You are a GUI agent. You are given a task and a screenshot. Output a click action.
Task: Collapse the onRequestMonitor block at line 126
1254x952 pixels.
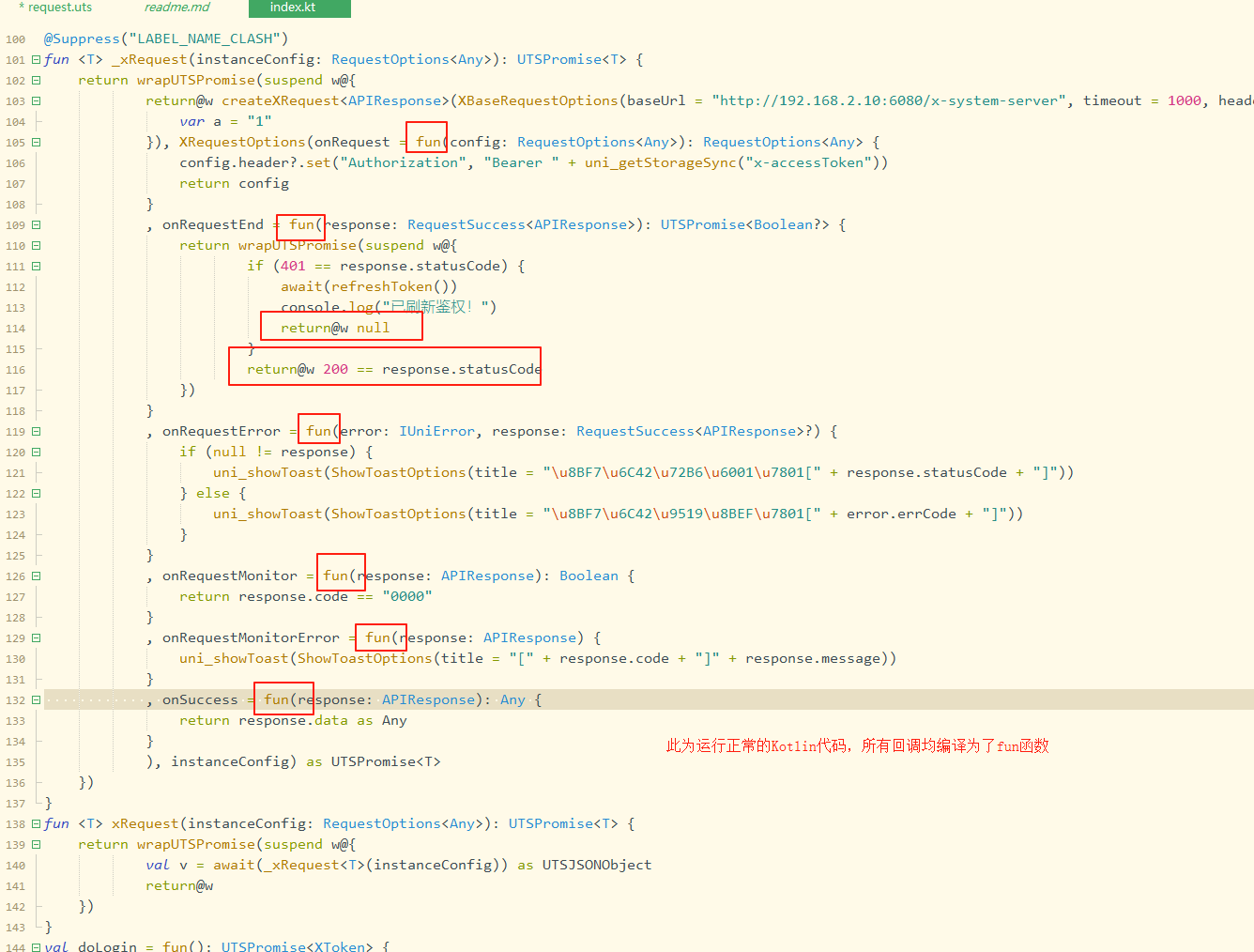tap(36, 576)
